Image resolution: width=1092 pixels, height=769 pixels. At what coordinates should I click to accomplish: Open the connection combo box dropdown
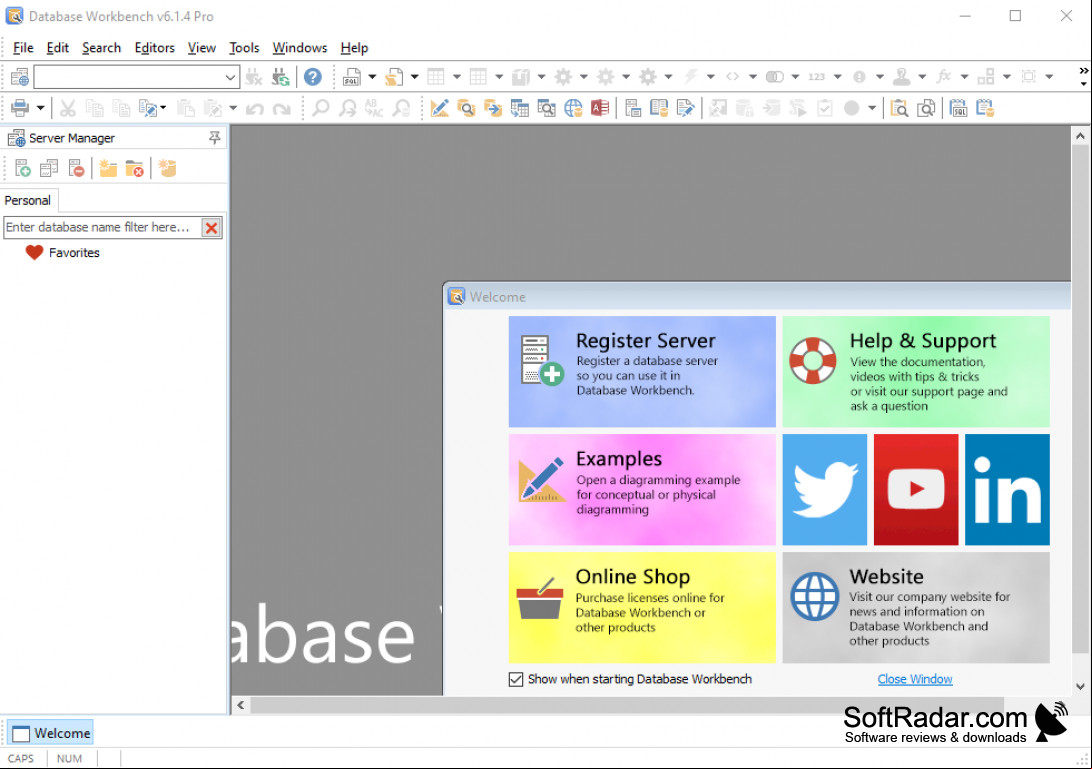[x=230, y=77]
